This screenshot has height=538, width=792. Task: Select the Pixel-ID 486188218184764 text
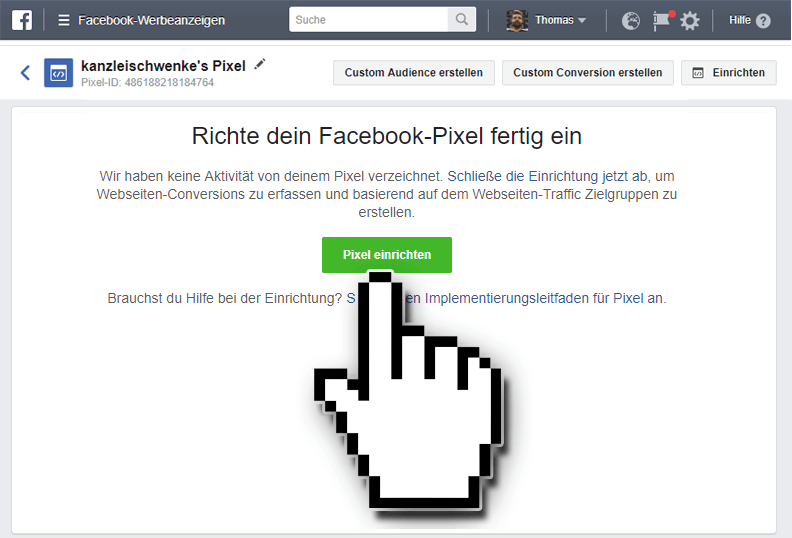pyautogui.click(x=147, y=82)
